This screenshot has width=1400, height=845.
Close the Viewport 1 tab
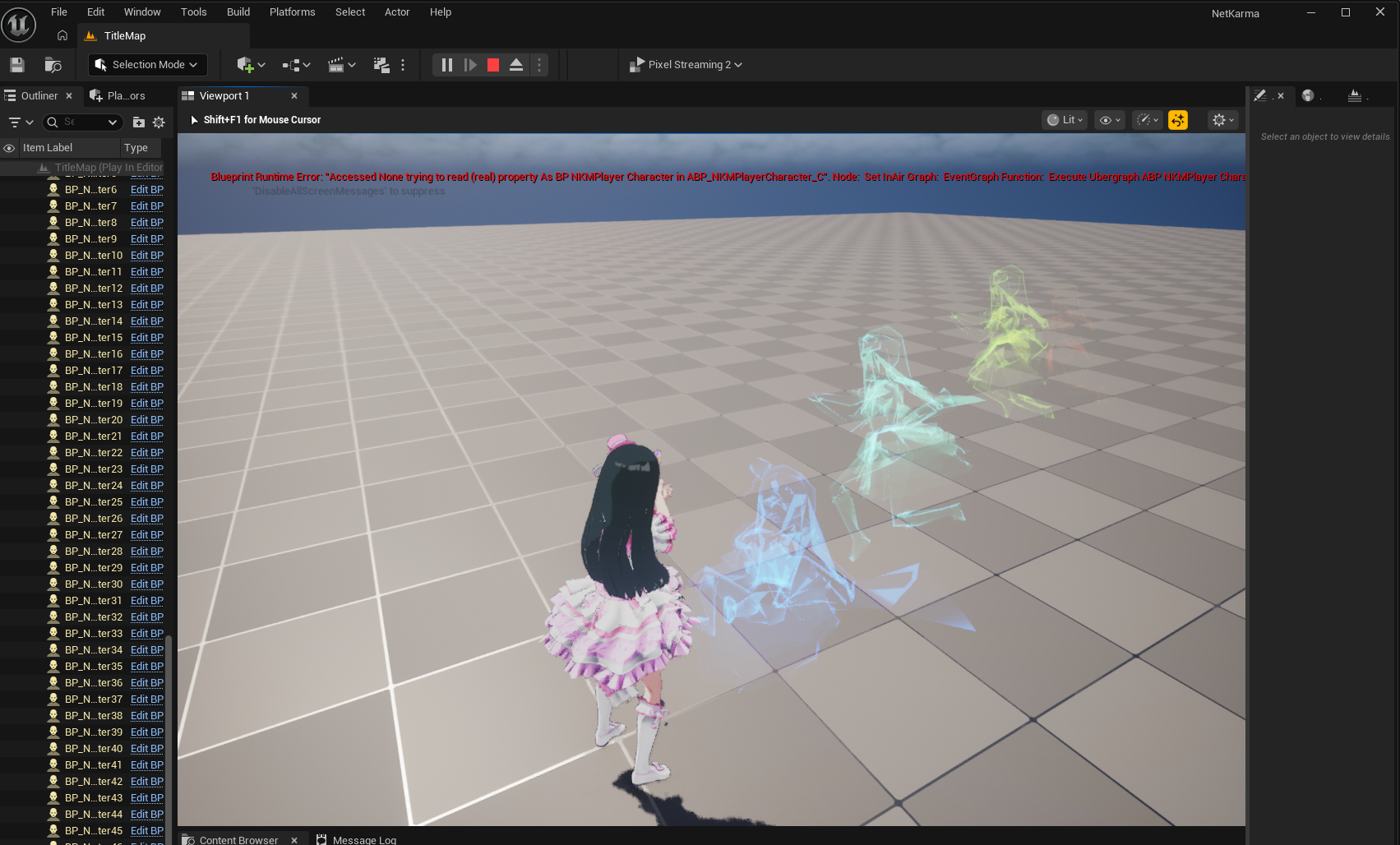(294, 96)
